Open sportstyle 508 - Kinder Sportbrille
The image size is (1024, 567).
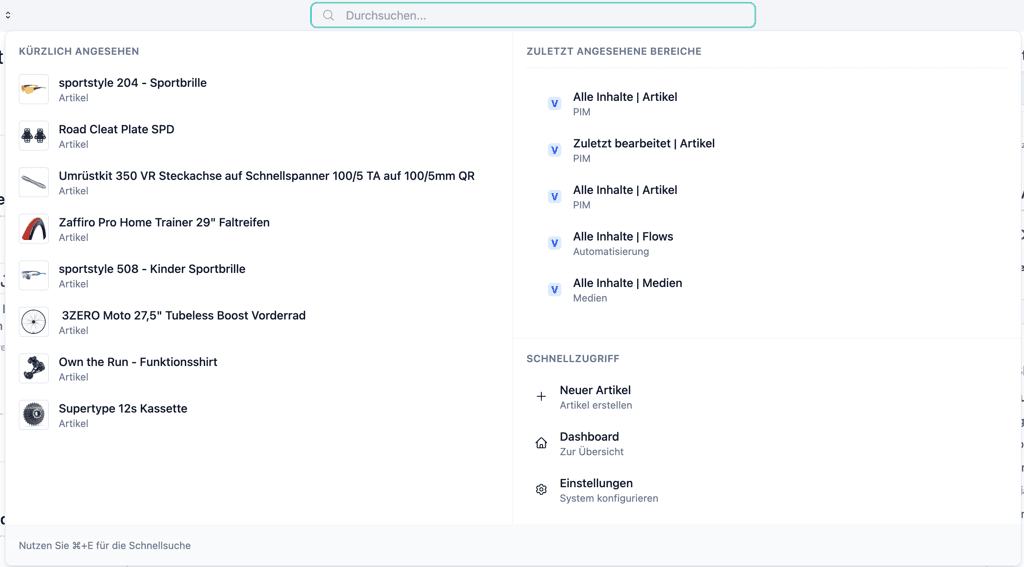[x=152, y=269]
